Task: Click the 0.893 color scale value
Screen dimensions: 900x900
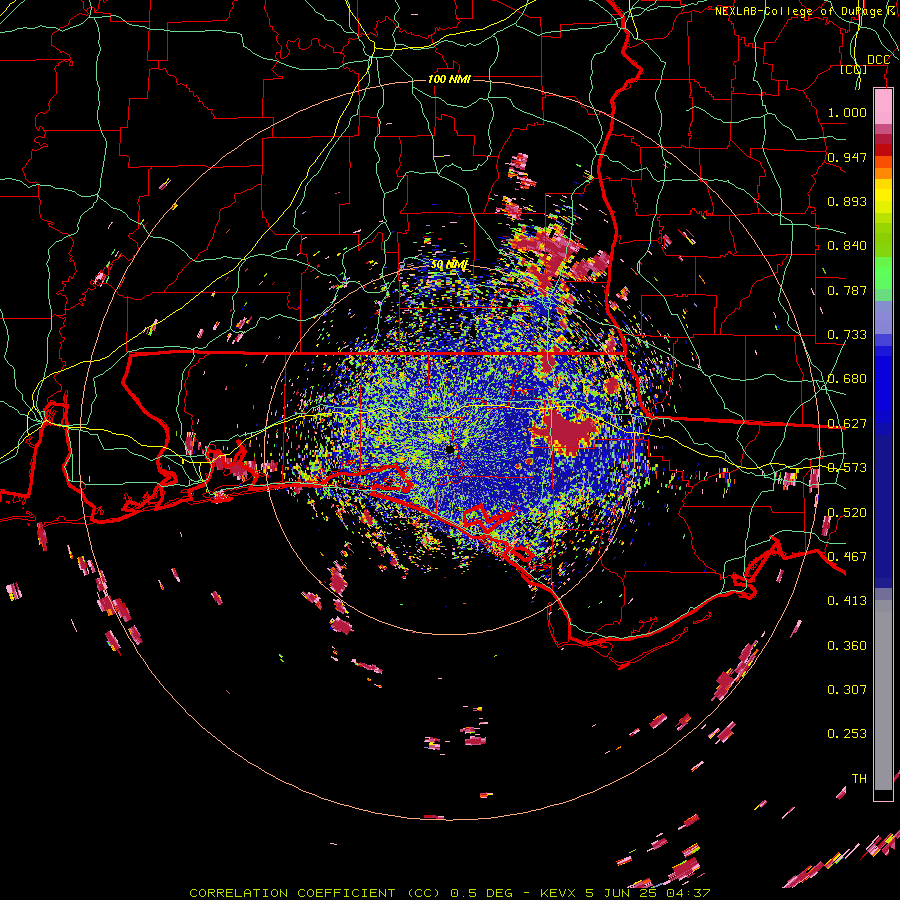Action: pos(847,201)
